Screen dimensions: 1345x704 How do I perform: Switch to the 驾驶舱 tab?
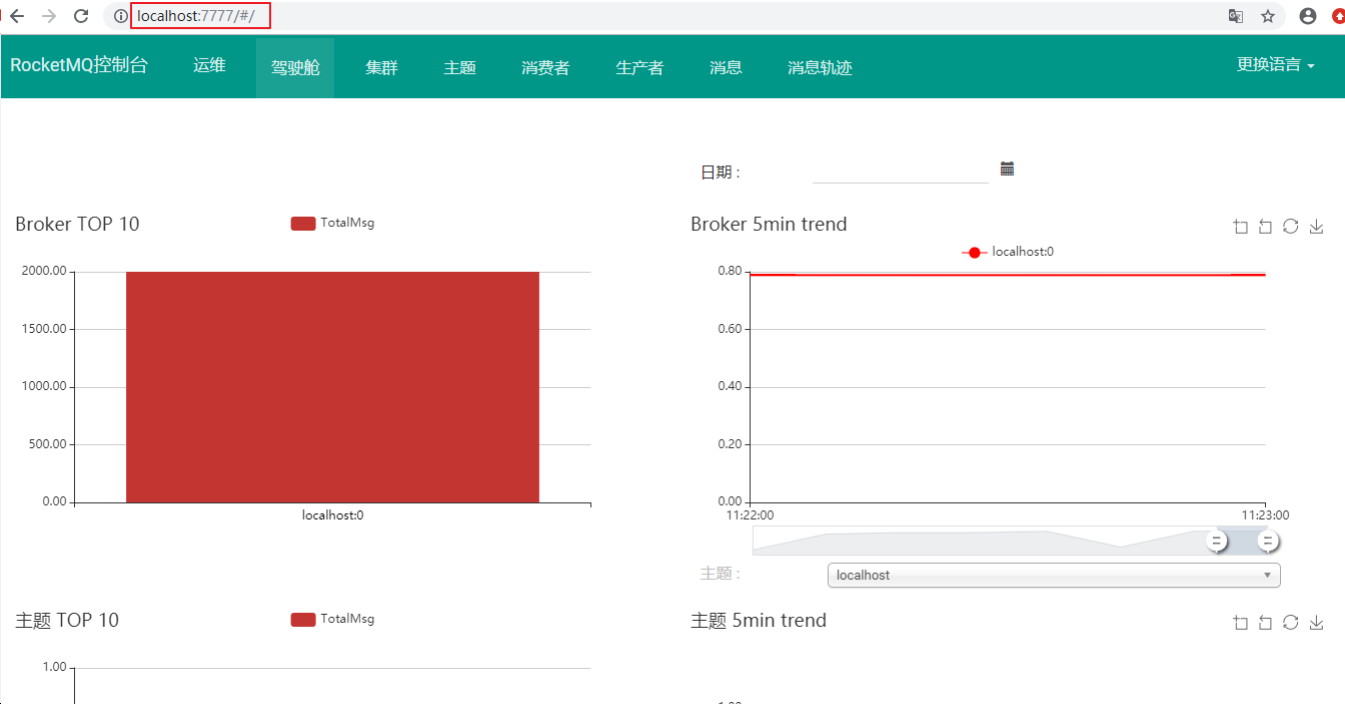point(295,68)
